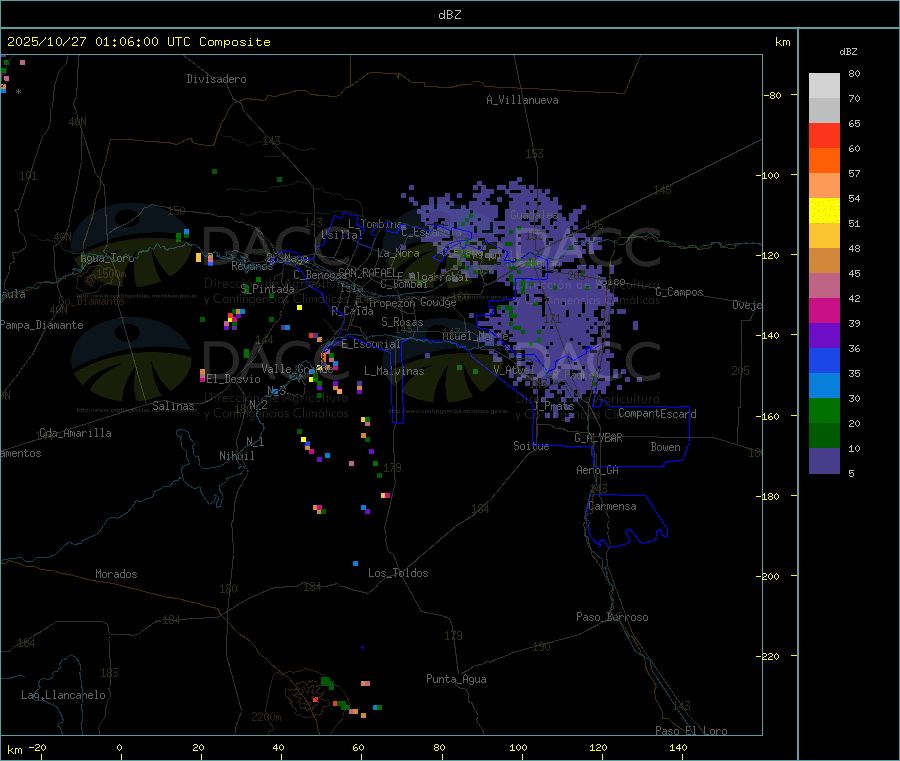This screenshot has height=761, width=900.
Task: Select the Lag_Llancanelo label
Action: pyautogui.click(x=64, y=694)
